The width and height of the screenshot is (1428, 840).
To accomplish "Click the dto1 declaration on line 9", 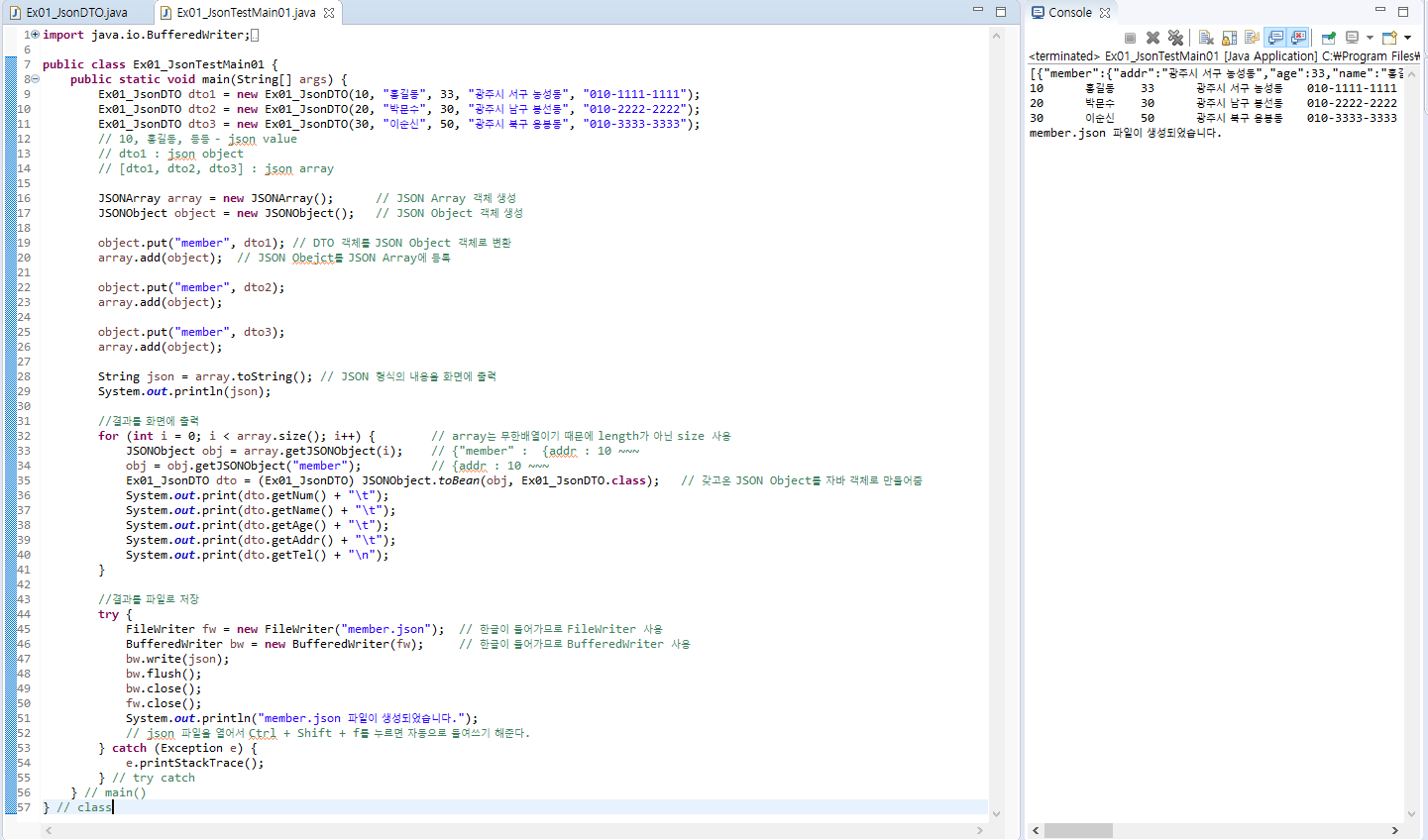I will [x=398, y=94].
